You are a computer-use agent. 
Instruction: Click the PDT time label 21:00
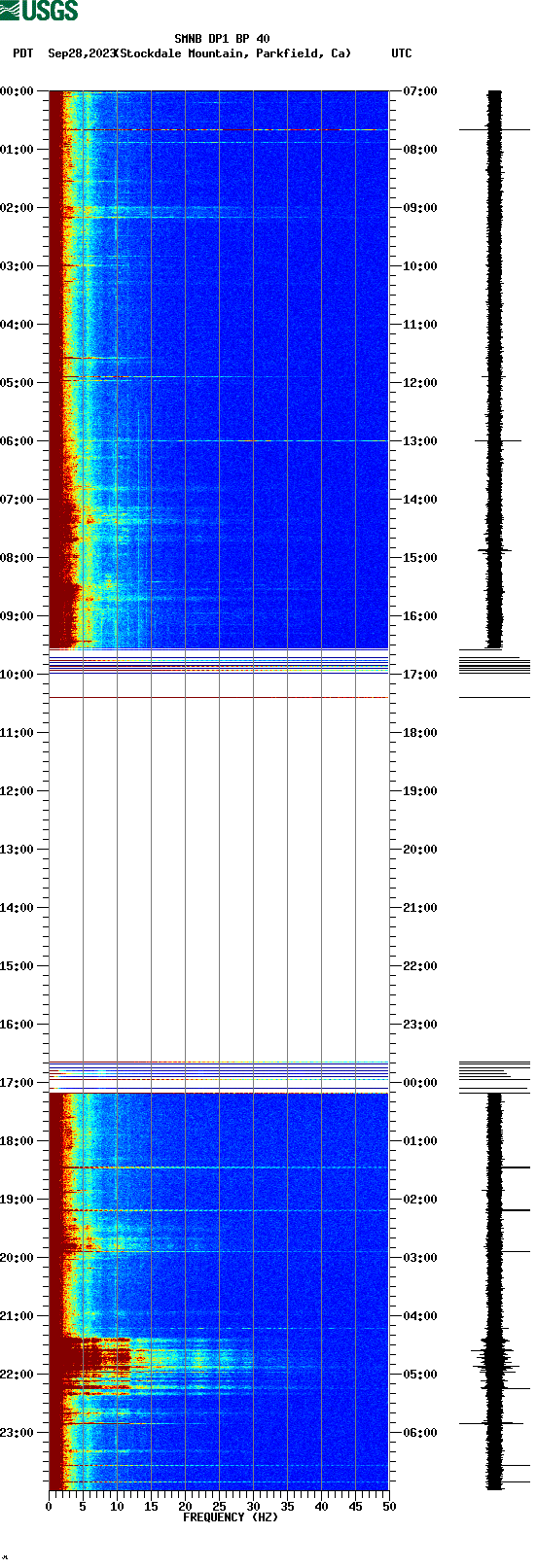pos(18,1316)
